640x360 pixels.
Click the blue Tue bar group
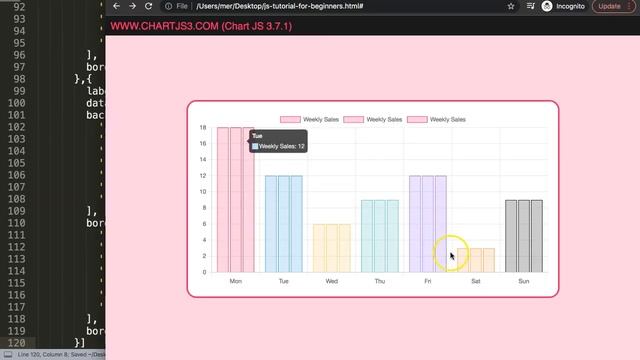(x=284, y=224)
